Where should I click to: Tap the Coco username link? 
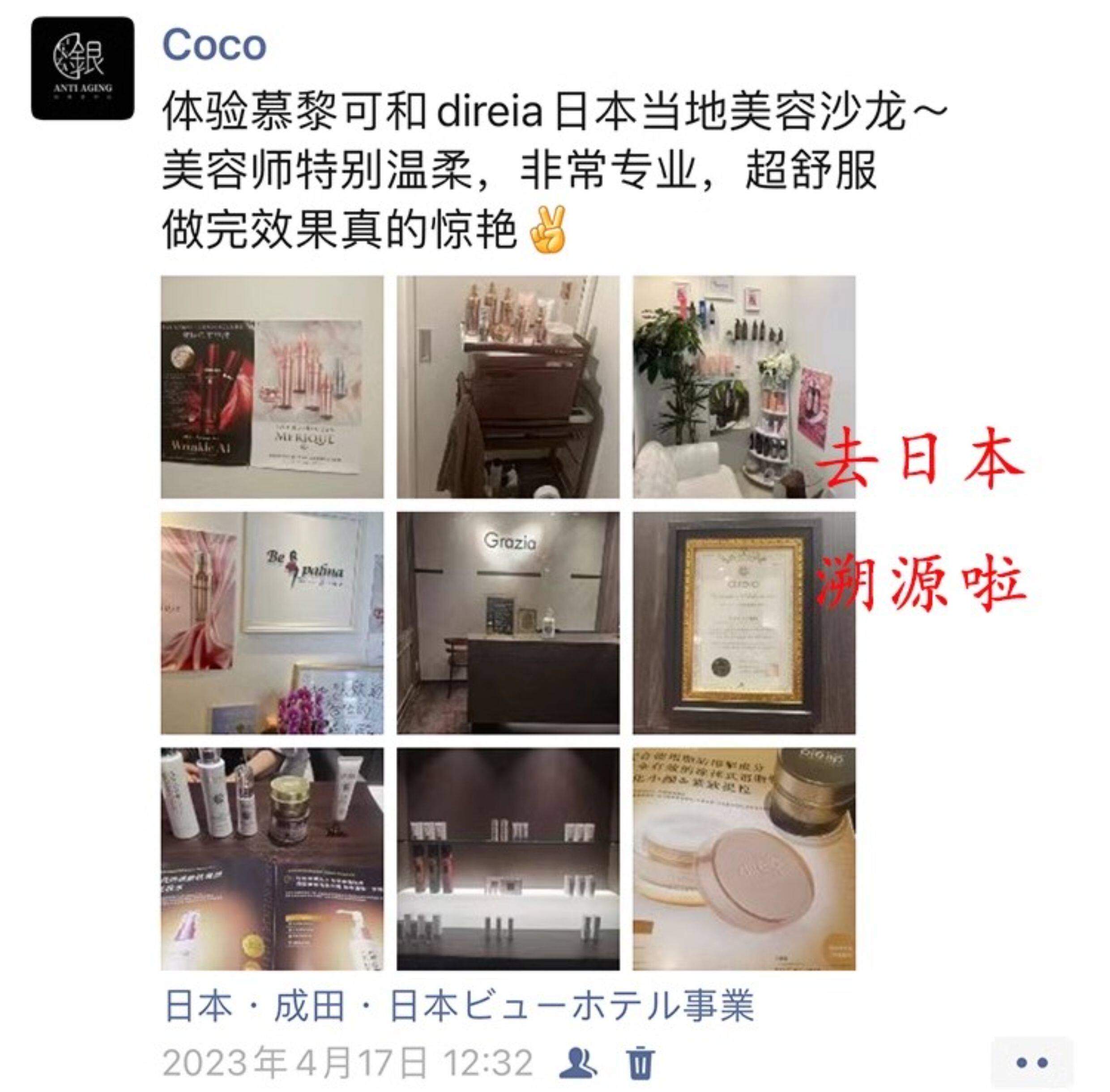coord(214,45)
